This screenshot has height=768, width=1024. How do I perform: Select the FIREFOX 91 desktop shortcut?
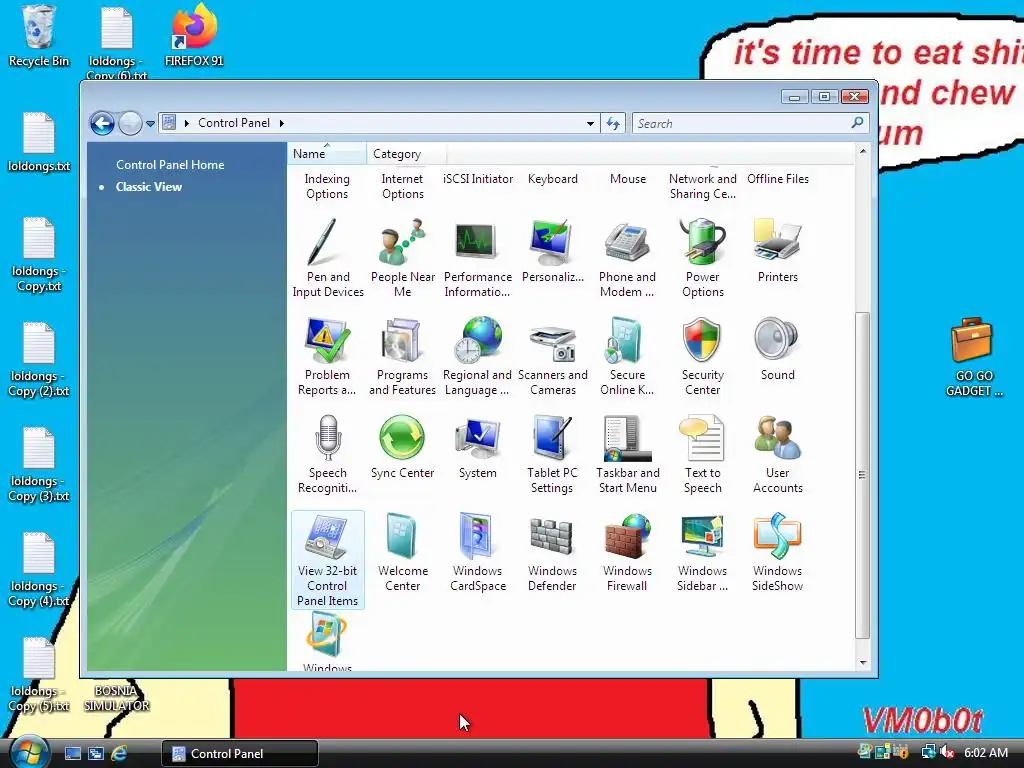[194, 36]
